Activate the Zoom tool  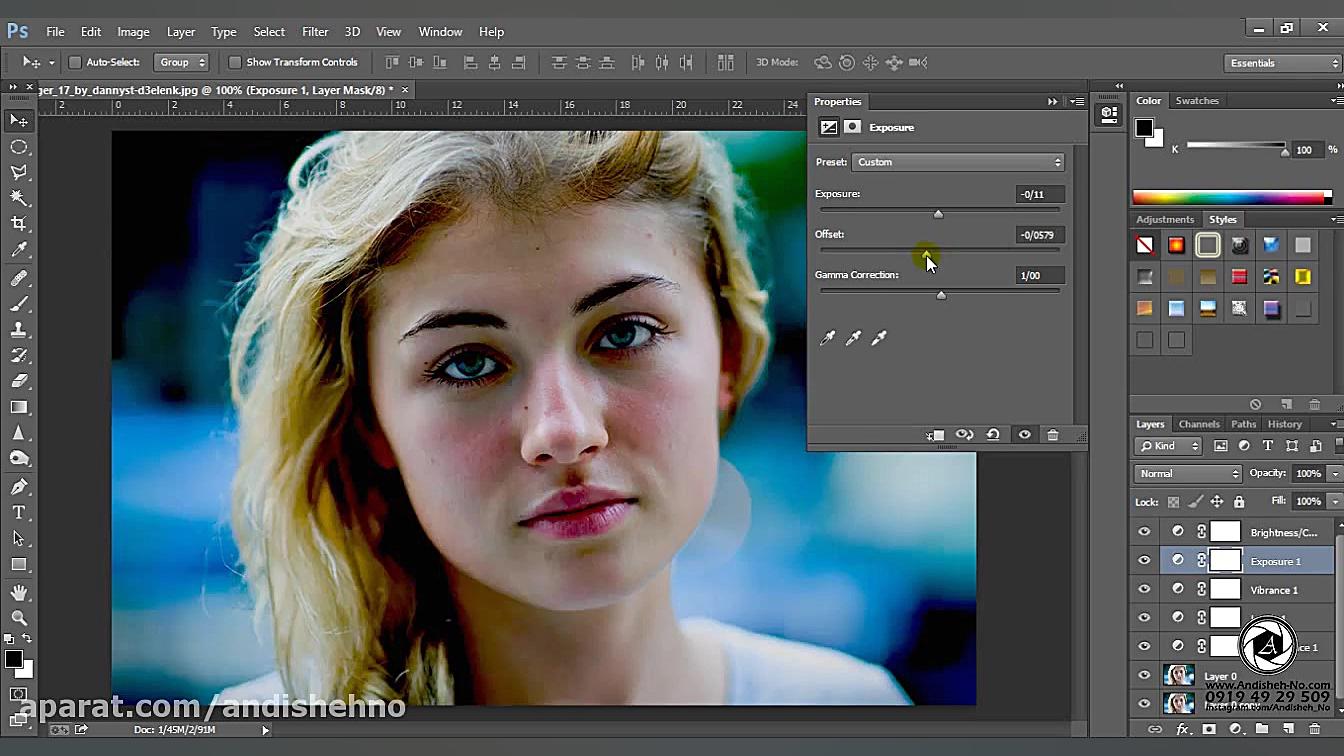19,618
